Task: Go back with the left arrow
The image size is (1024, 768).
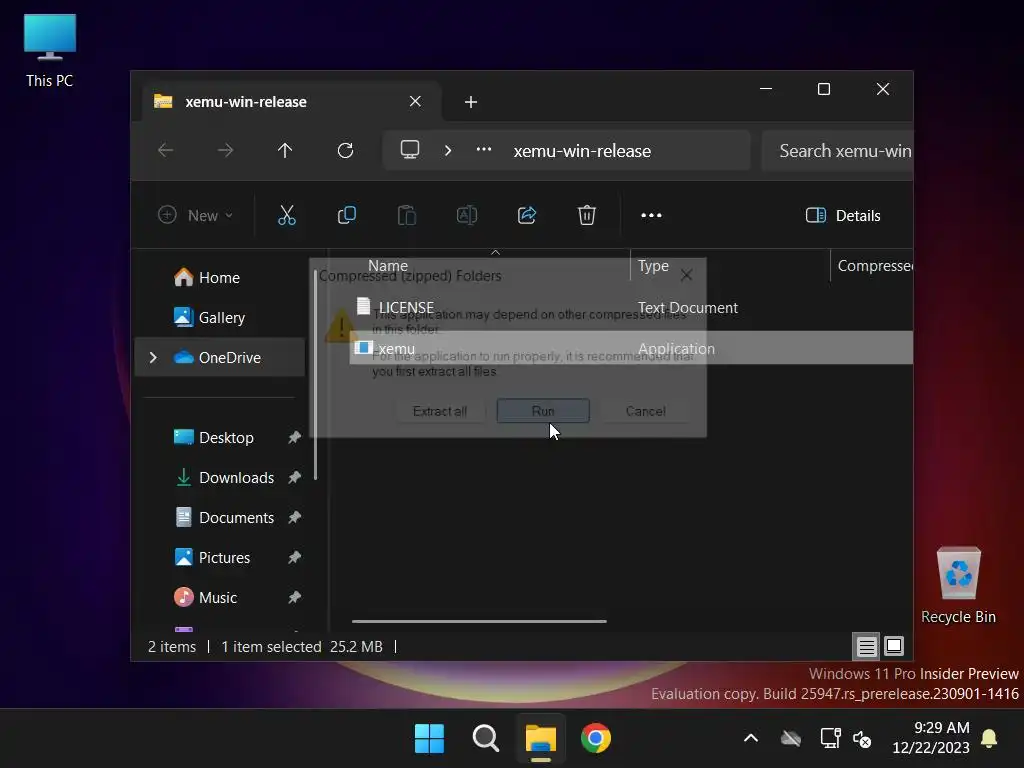Action: (x=166, y=151)
